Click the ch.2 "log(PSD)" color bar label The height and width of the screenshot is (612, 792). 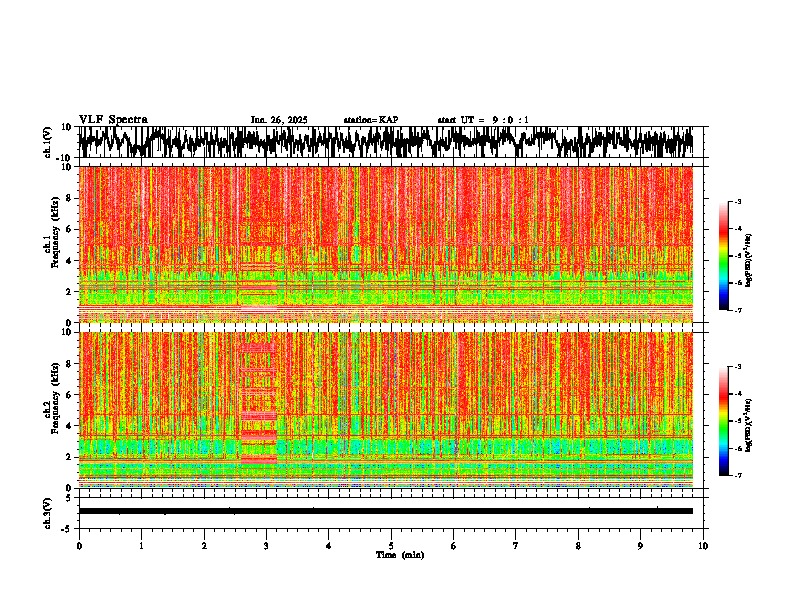(x=749, y=425)
